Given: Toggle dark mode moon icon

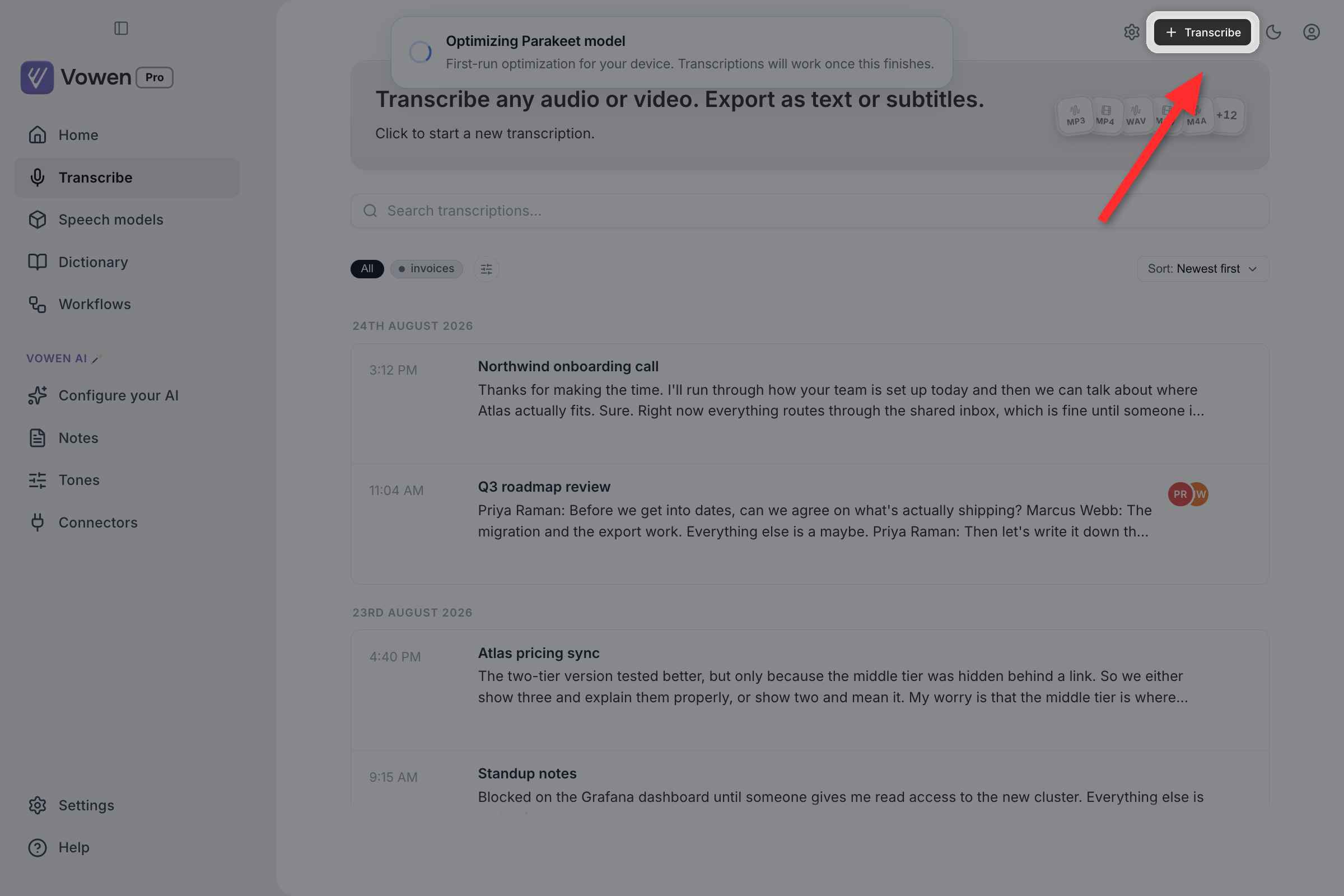Looking at the screenshot, I should tap(1273, 32).
